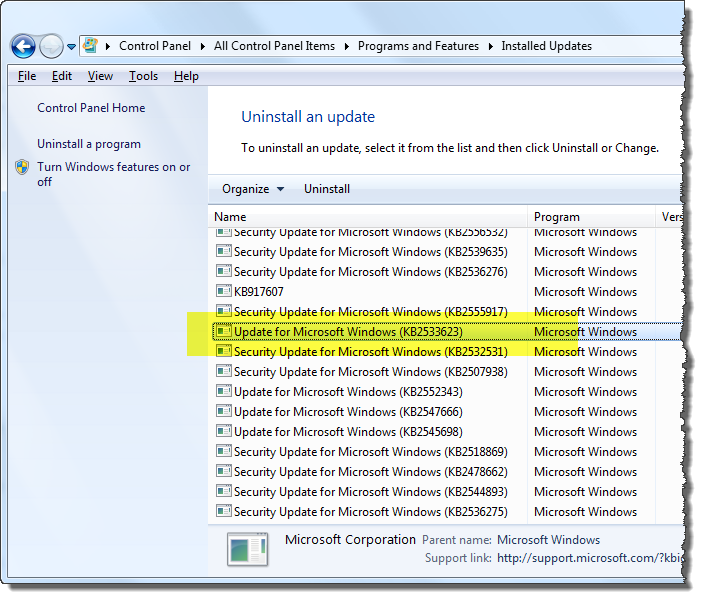
Task: Click the Uninstall toolbar button
Action: click(x=327, y=189)
